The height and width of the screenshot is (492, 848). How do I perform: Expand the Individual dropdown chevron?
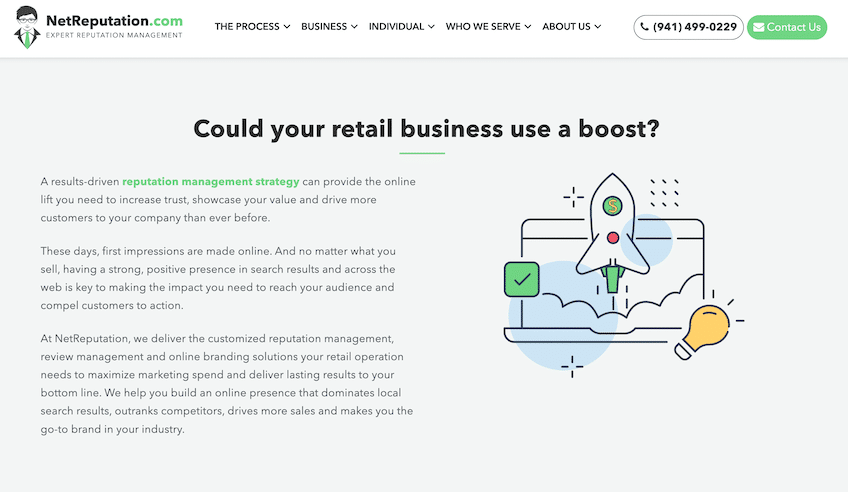(x=431, y=26)
